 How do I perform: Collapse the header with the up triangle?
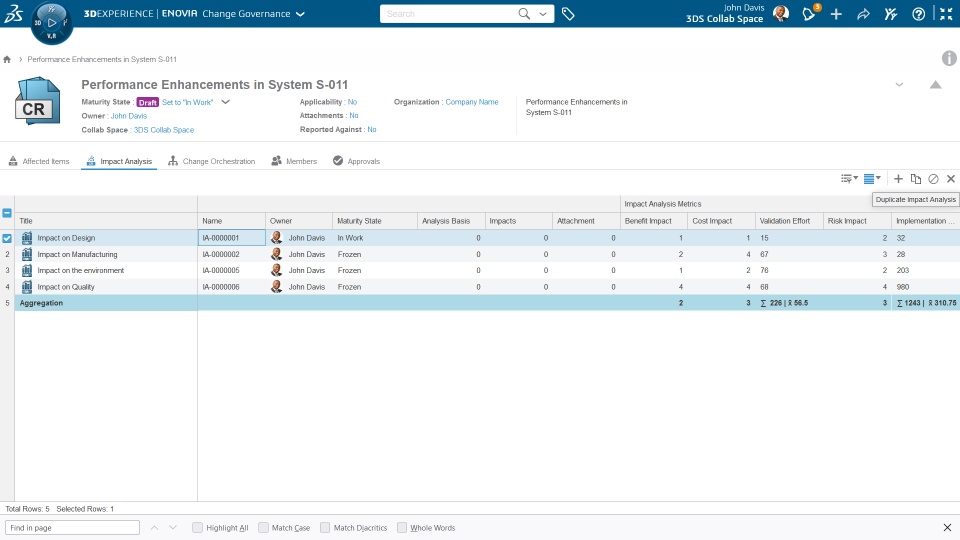coord(936,84)
